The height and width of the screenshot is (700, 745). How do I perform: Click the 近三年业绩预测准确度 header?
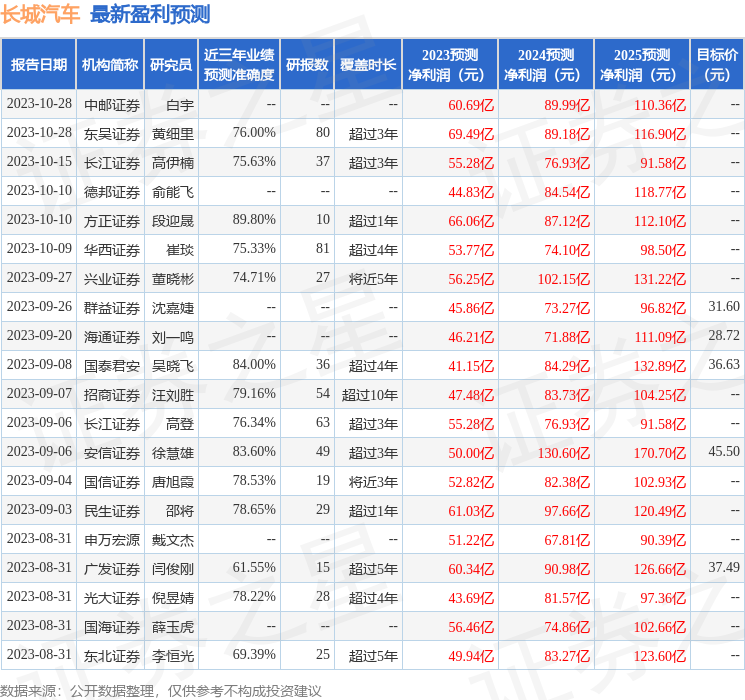[239, 65]
